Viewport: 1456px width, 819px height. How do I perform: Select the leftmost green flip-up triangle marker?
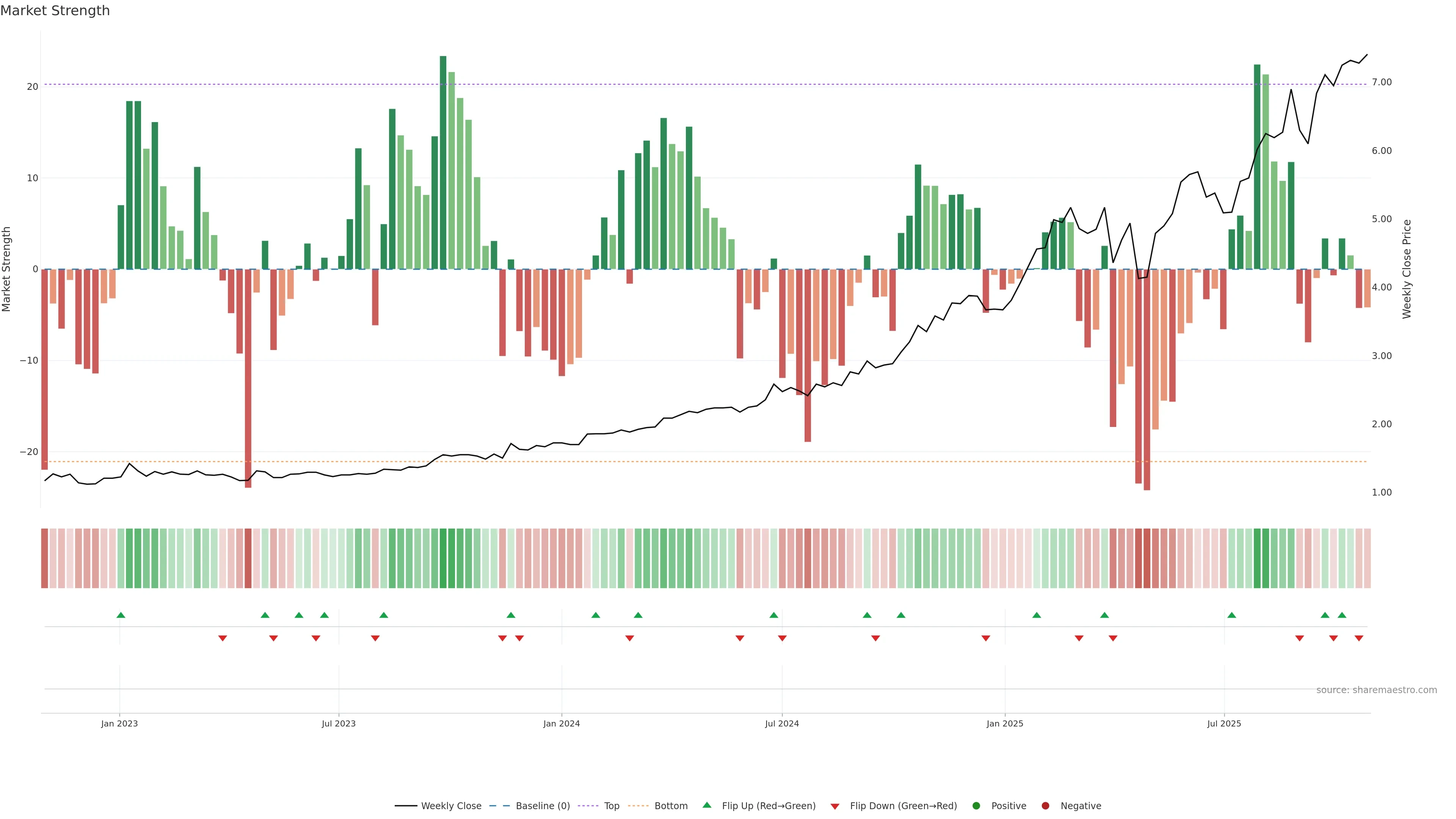coord(121,615)
